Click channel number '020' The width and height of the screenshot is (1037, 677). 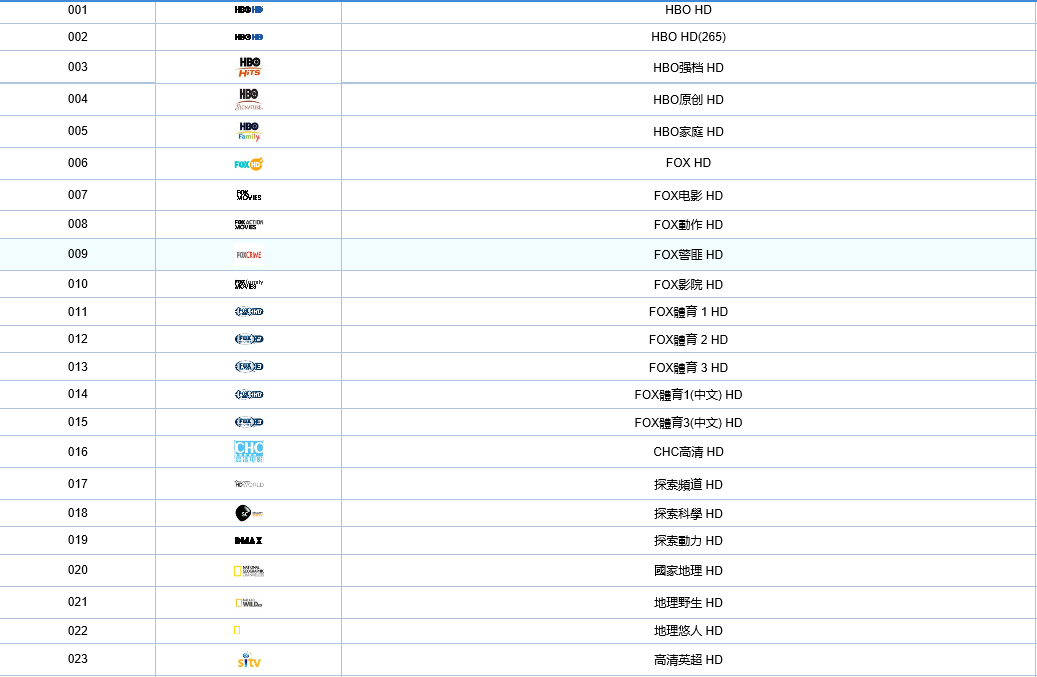[77, 570]
